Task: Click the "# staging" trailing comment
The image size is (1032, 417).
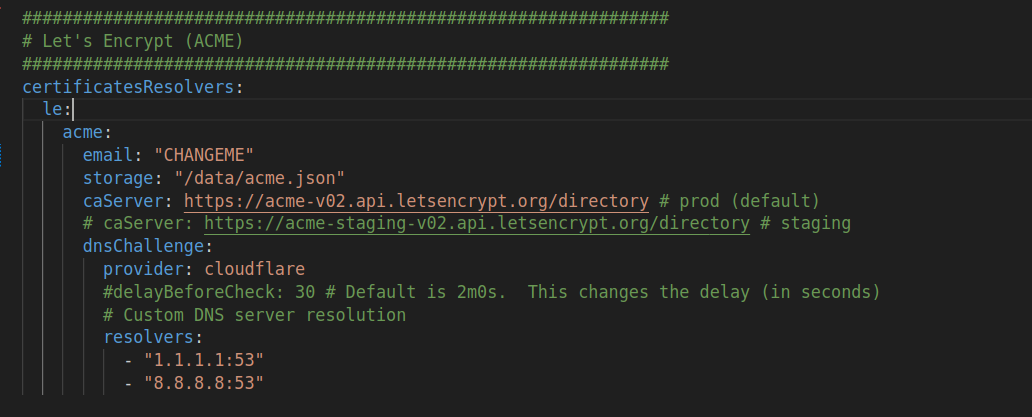Action: tap(806, 224)
